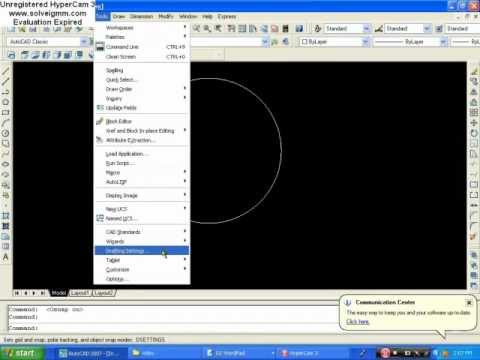Screen dimensions: 480x360
Task: Select the Arc tool
Action: pyautogui.click(x=5, y=123)
